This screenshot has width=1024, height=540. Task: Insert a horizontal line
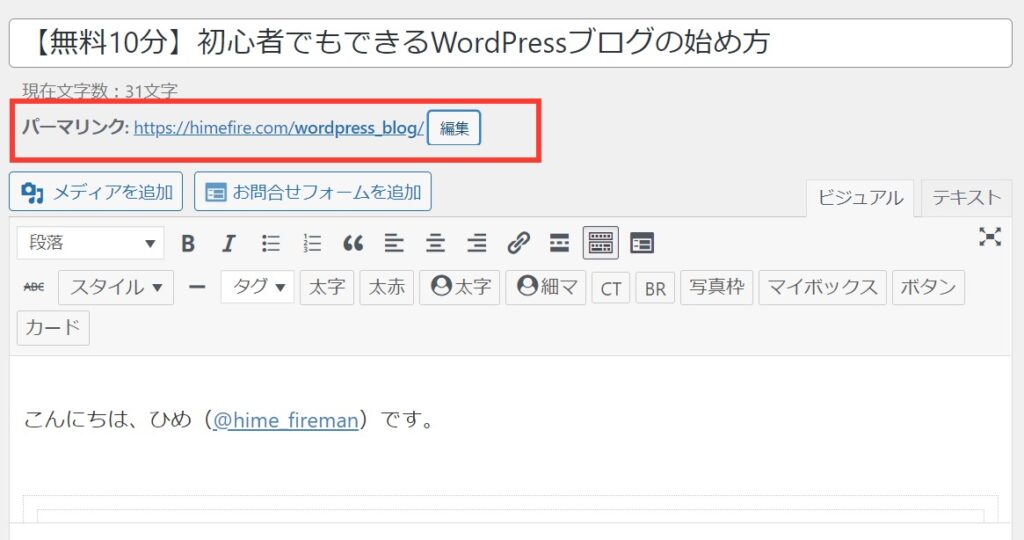[x=197, y=287]
